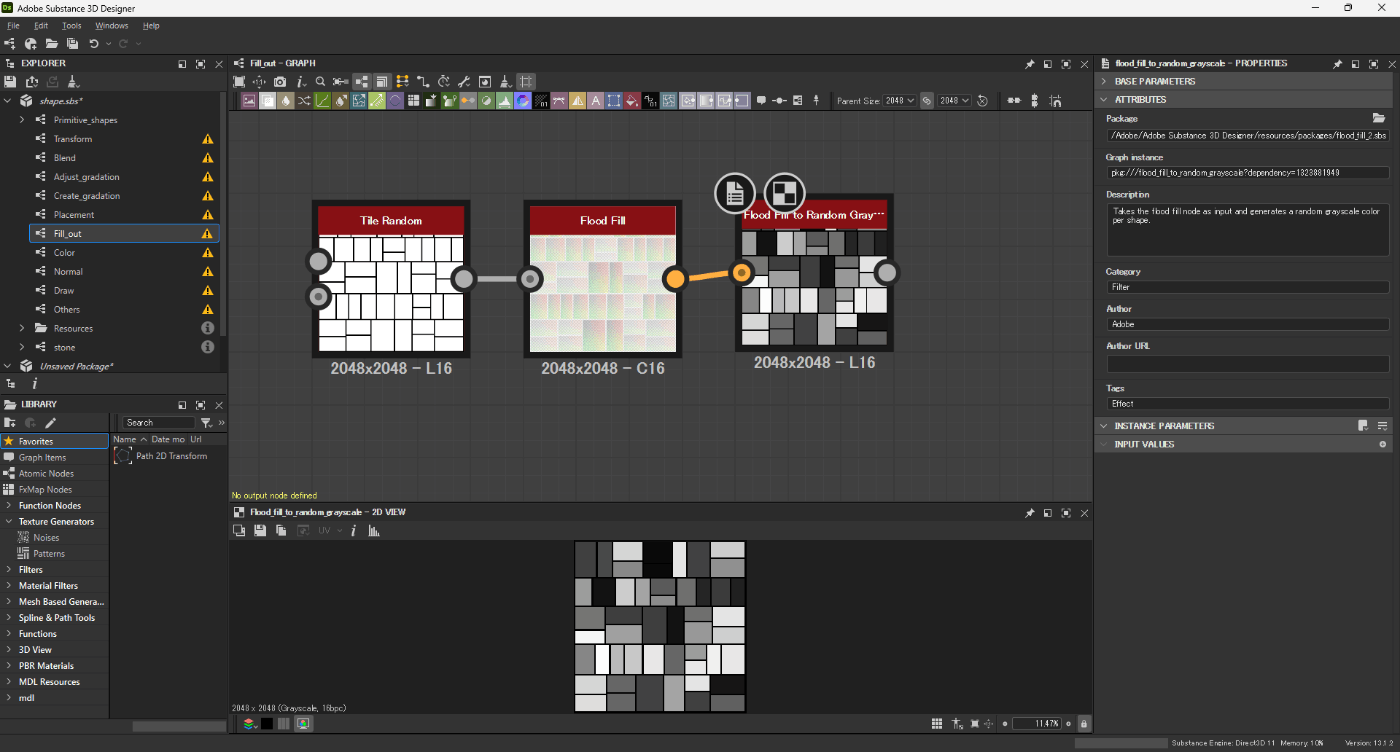Toggle tiling grid in 2D View

(937, 723)
